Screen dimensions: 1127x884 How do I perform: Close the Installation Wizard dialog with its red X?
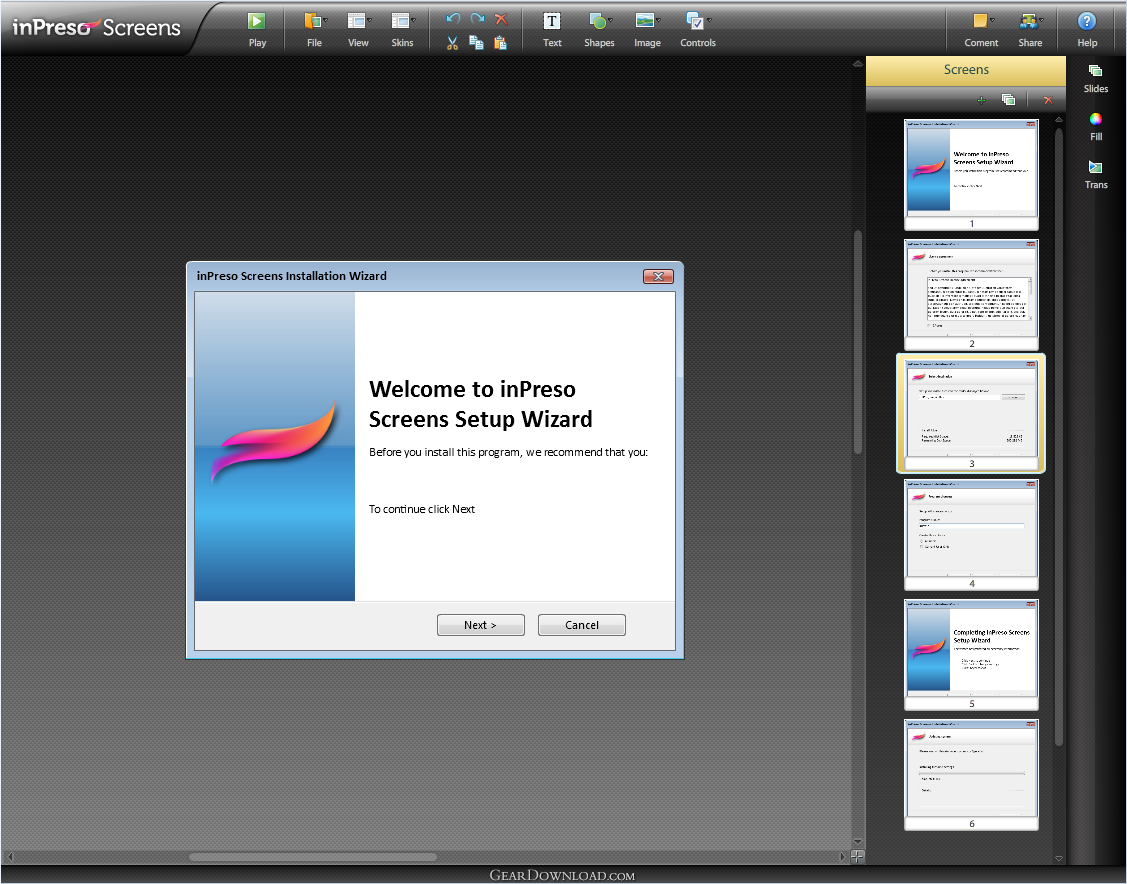tap(658, 276)
